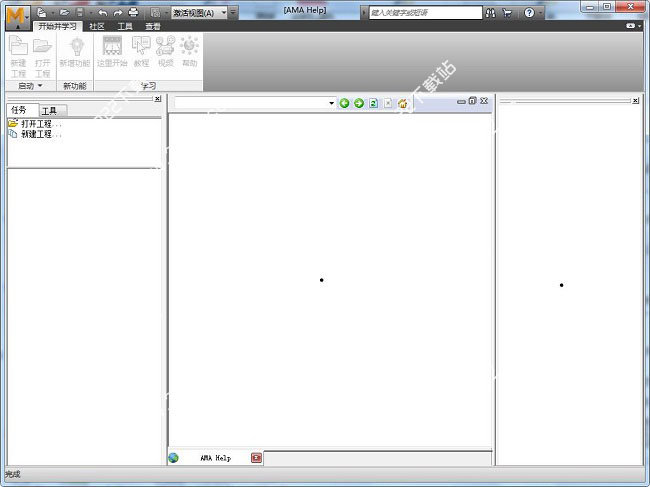
Task: Go to browser home page icon
Action: [x=402, y=103]
